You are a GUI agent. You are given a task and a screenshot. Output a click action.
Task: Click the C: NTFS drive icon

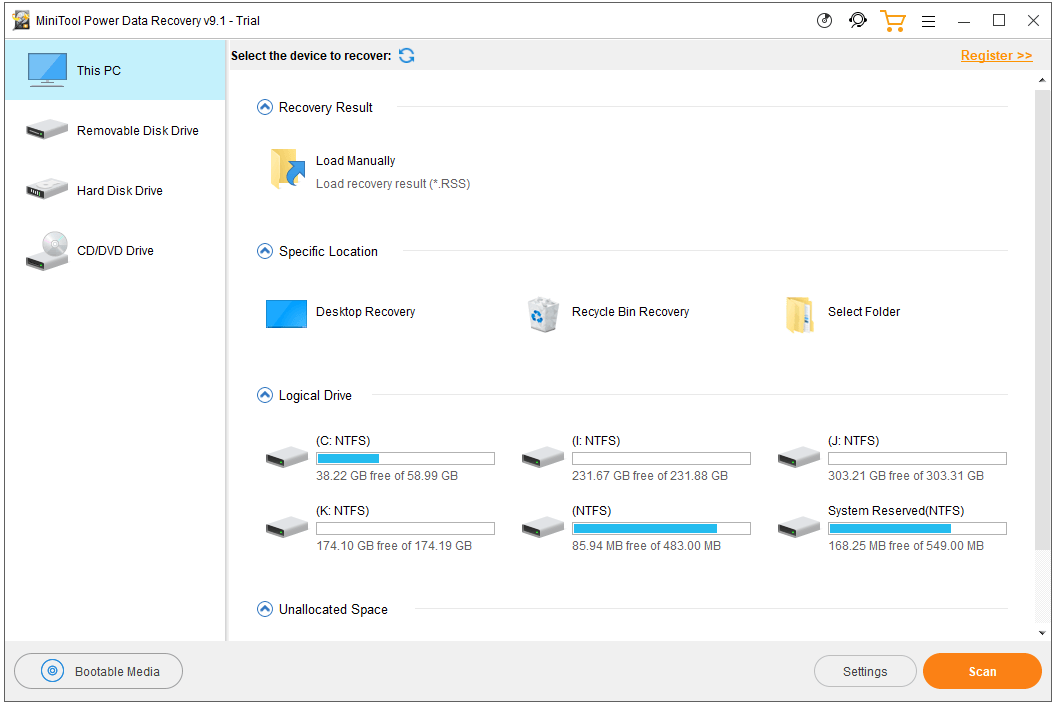(287, 458)
